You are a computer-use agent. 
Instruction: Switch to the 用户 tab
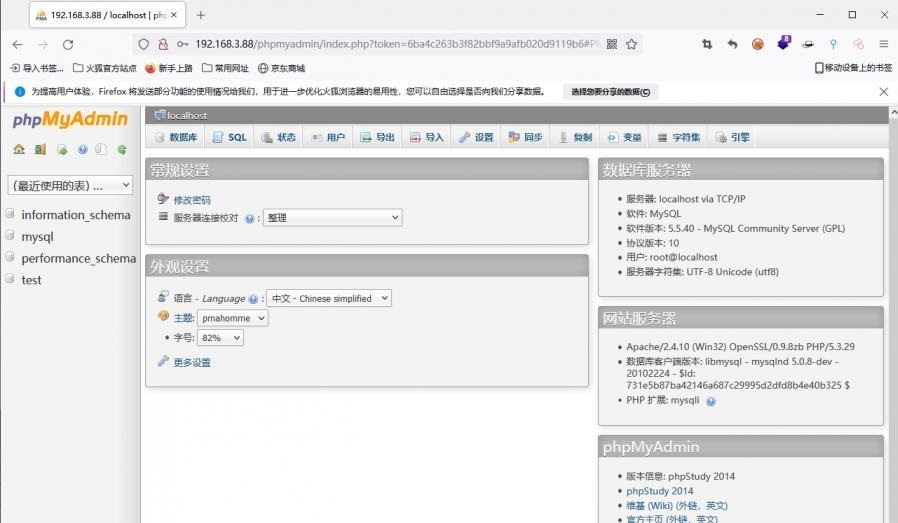pyautogui.click(x=328, y=137)
